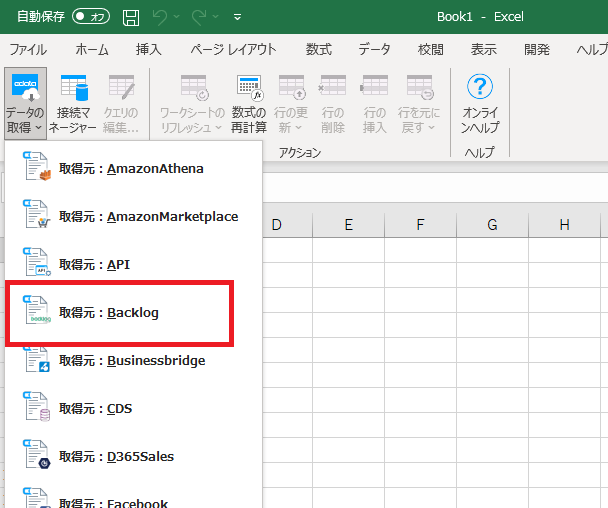Select column F header
Viewport: 608px width, 508px height.
coord(420,225)
